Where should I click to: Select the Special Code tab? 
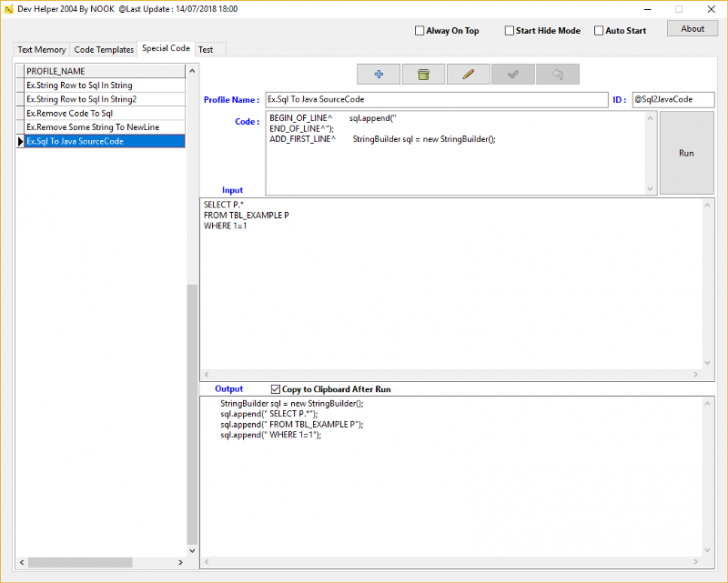point(166,48)
